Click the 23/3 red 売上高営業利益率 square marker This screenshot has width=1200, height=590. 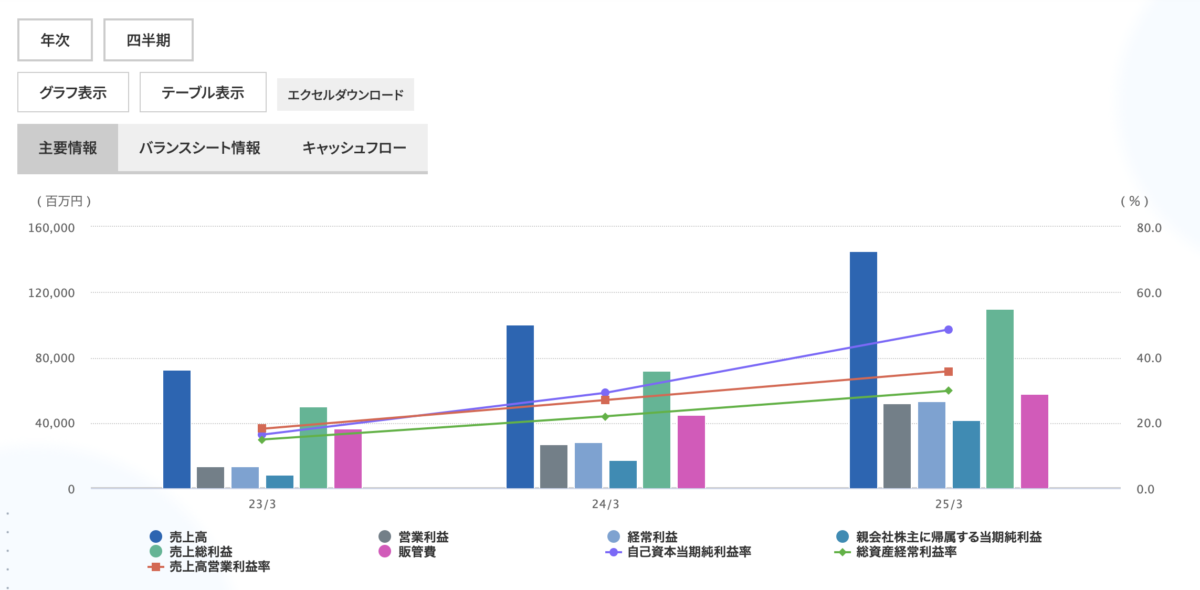pyautogui.click(x=262, y=429)
